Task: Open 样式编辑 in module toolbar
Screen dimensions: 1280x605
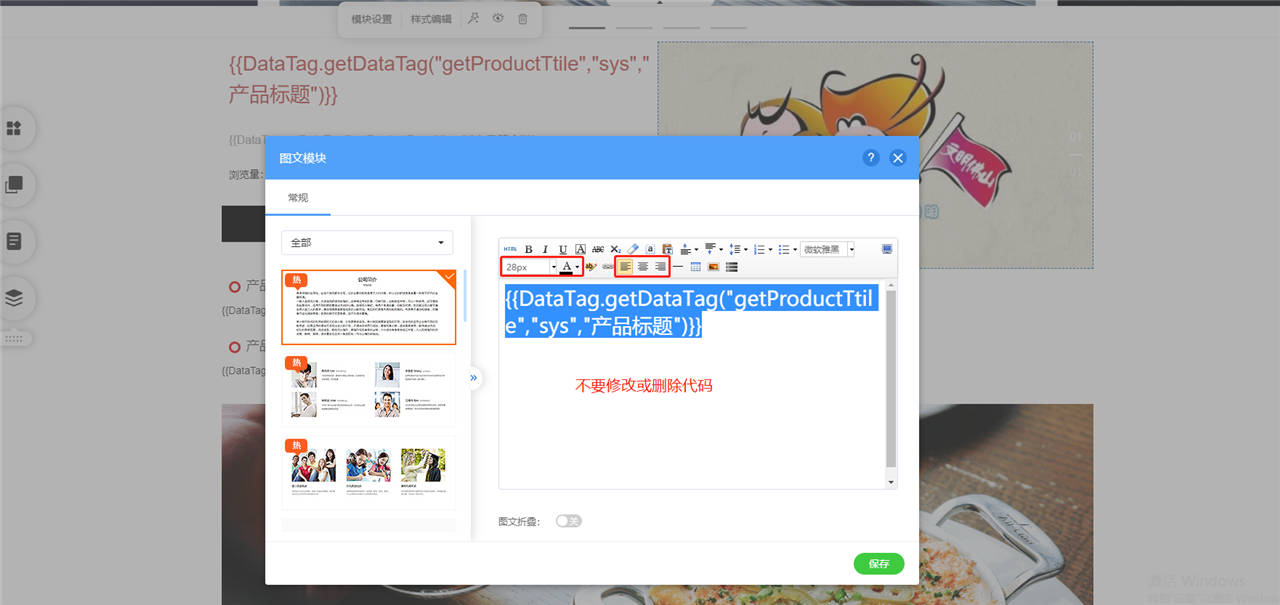Action: click(x=431, y=19)
